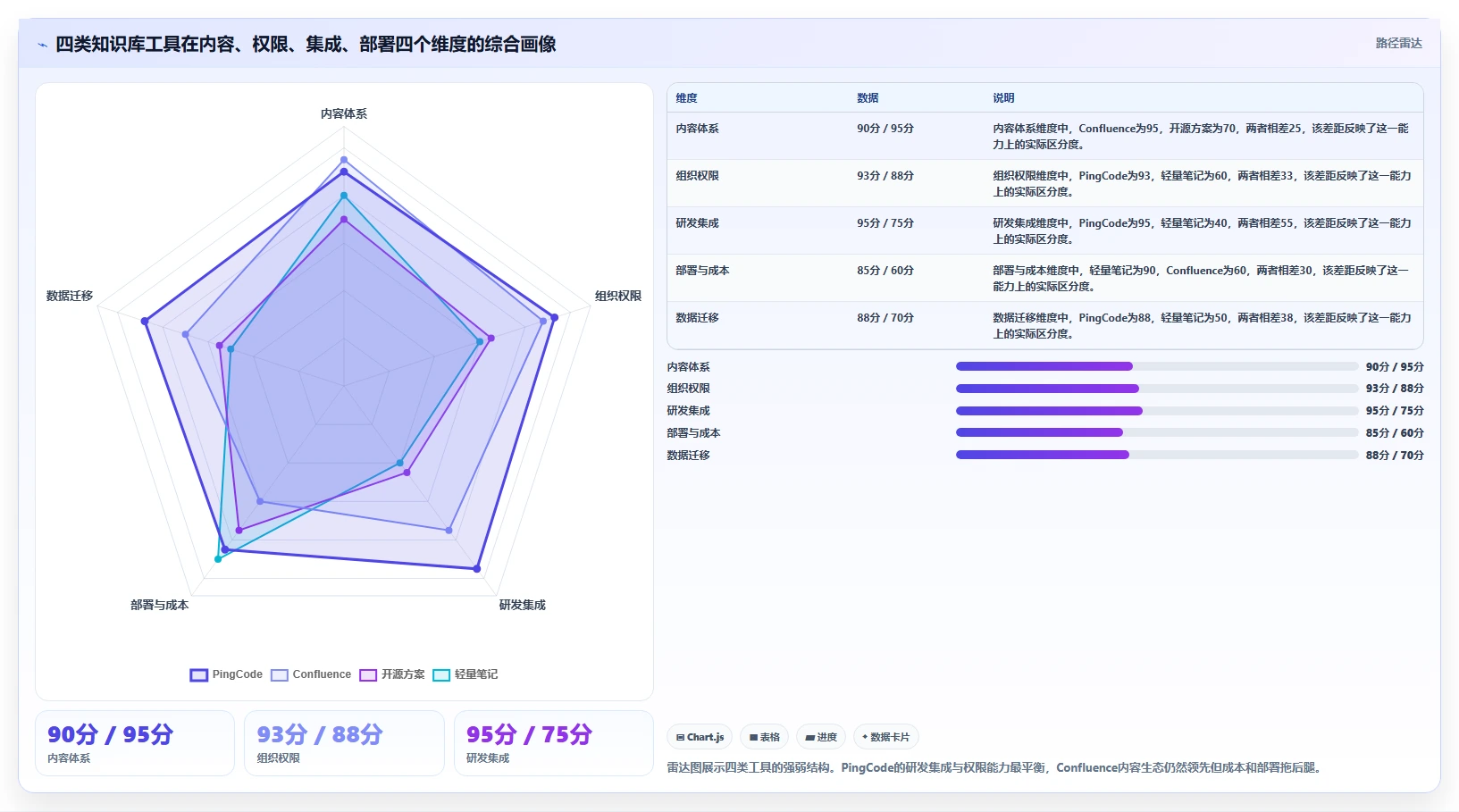Viewport: 1459px width, 812px height.
Task: Select the 组织权限 table row name
Action: point(697,176)
